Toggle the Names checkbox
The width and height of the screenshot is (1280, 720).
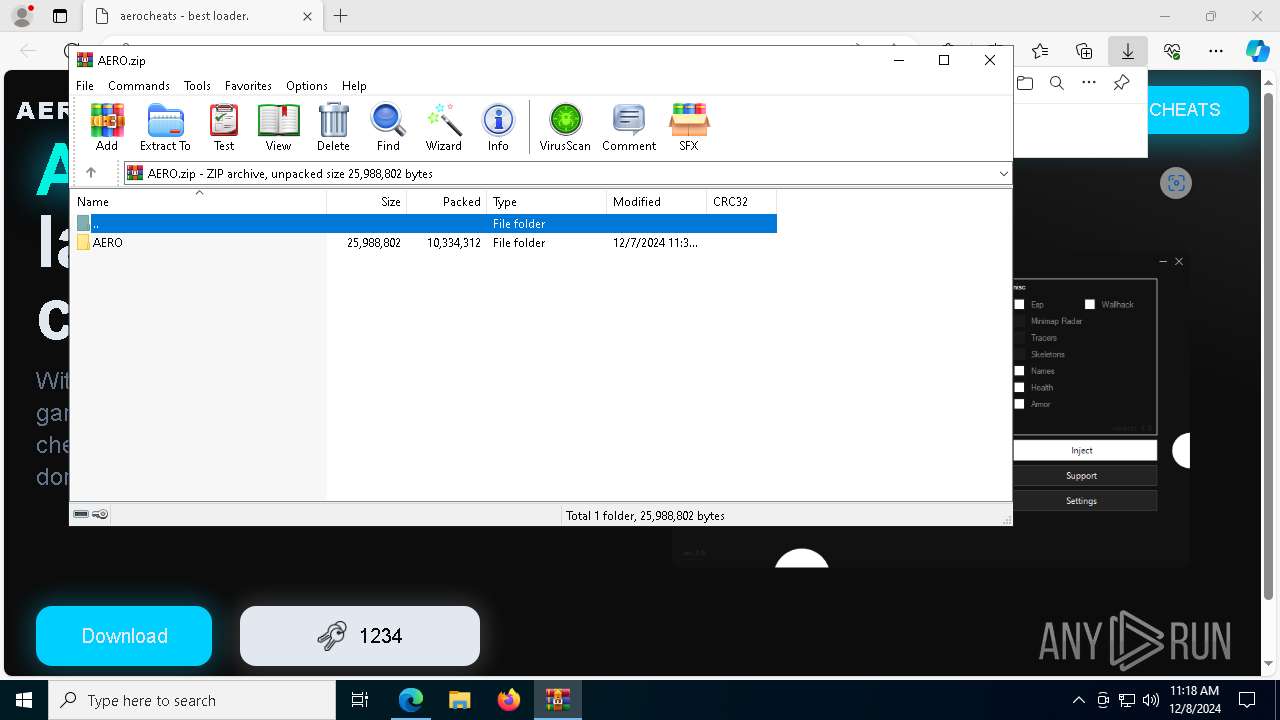(x=1019, y=371)
